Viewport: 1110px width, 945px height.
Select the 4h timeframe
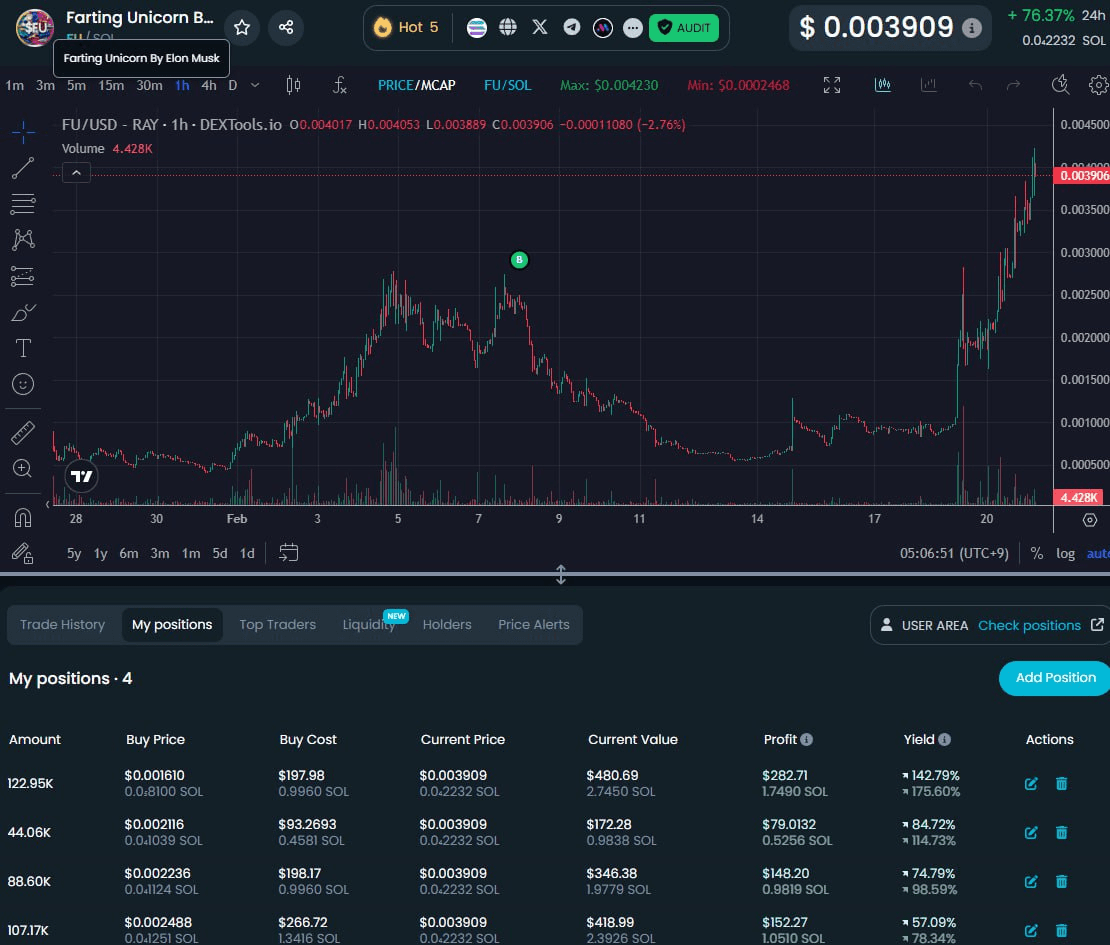(209, 86)
